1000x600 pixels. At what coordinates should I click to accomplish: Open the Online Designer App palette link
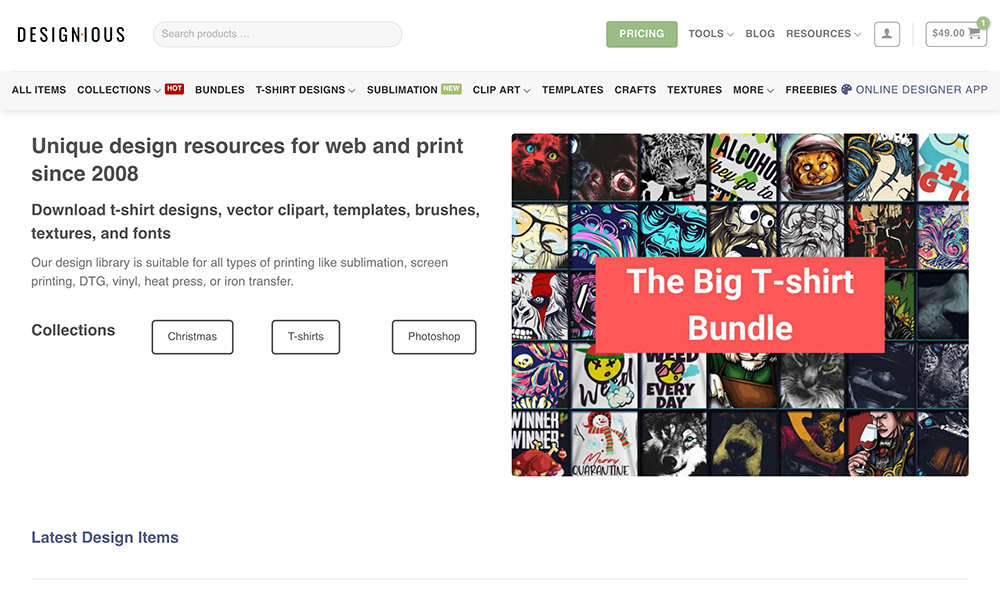[915, 90]
